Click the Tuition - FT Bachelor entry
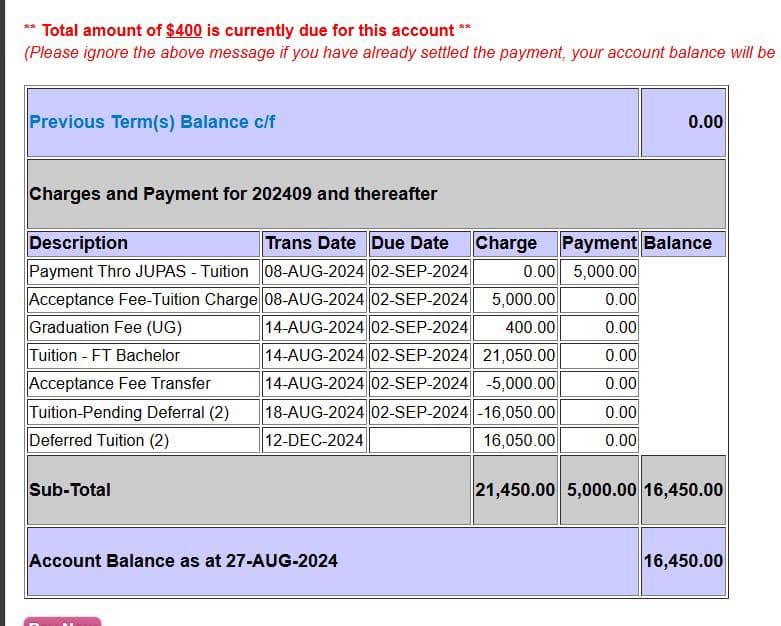This screenshot has width=781, height=626. click(105, 355)
